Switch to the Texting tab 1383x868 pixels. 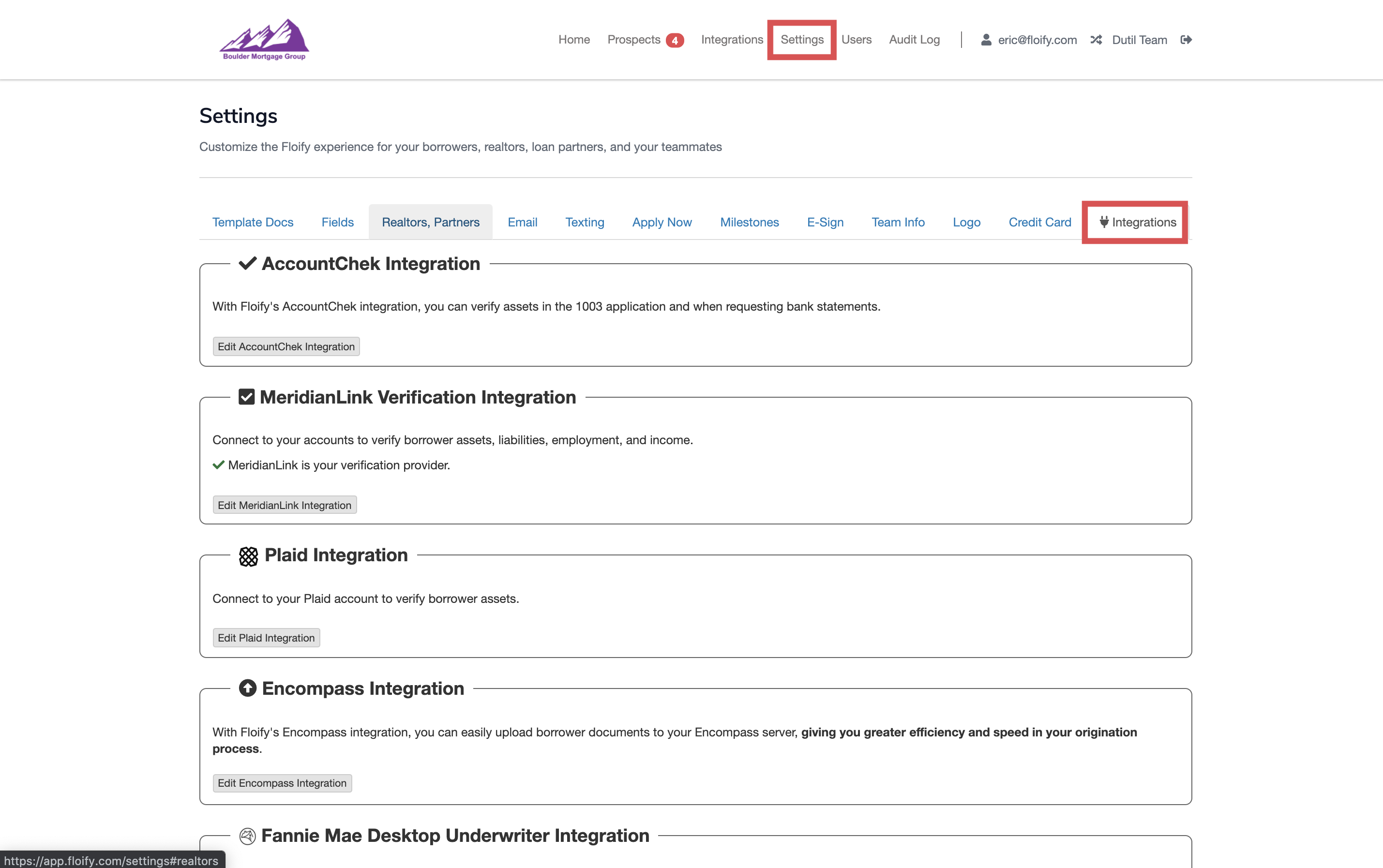(585, 222)
